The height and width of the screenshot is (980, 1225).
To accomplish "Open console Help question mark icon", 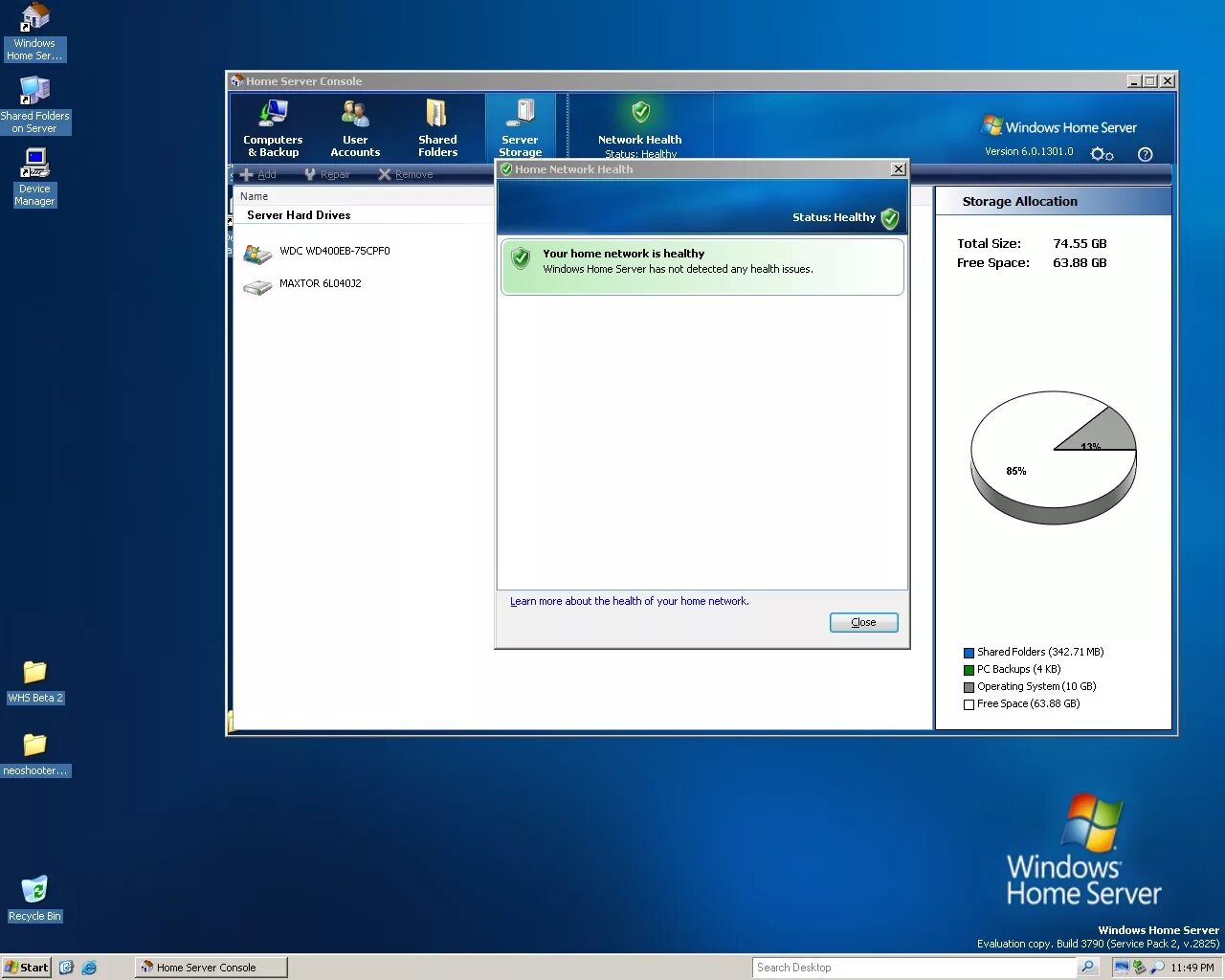I will point(1145,154).
